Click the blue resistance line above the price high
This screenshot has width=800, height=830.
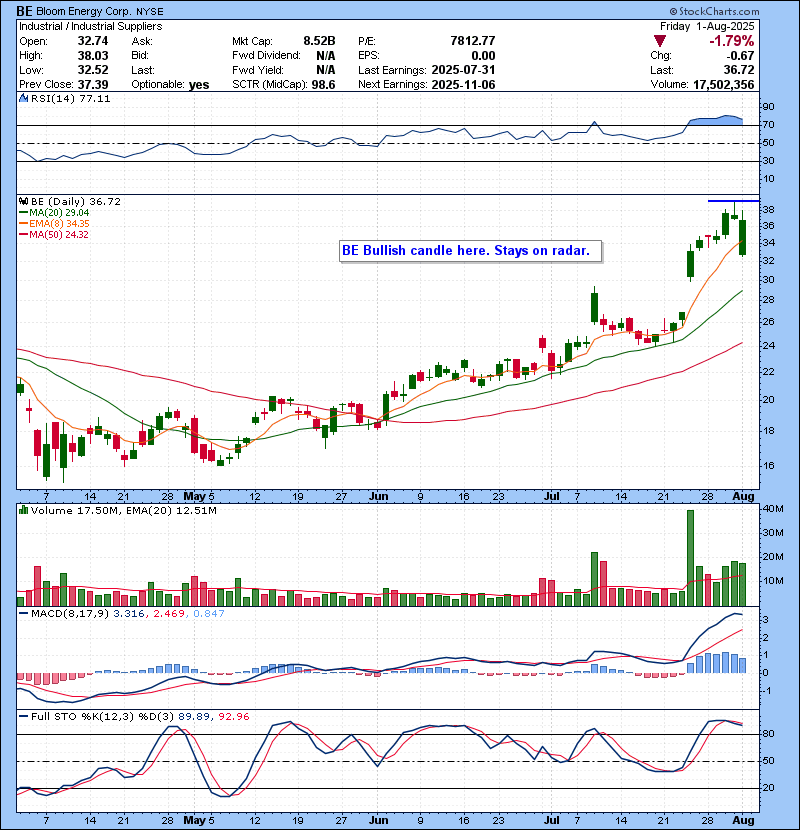click(733, 201)
